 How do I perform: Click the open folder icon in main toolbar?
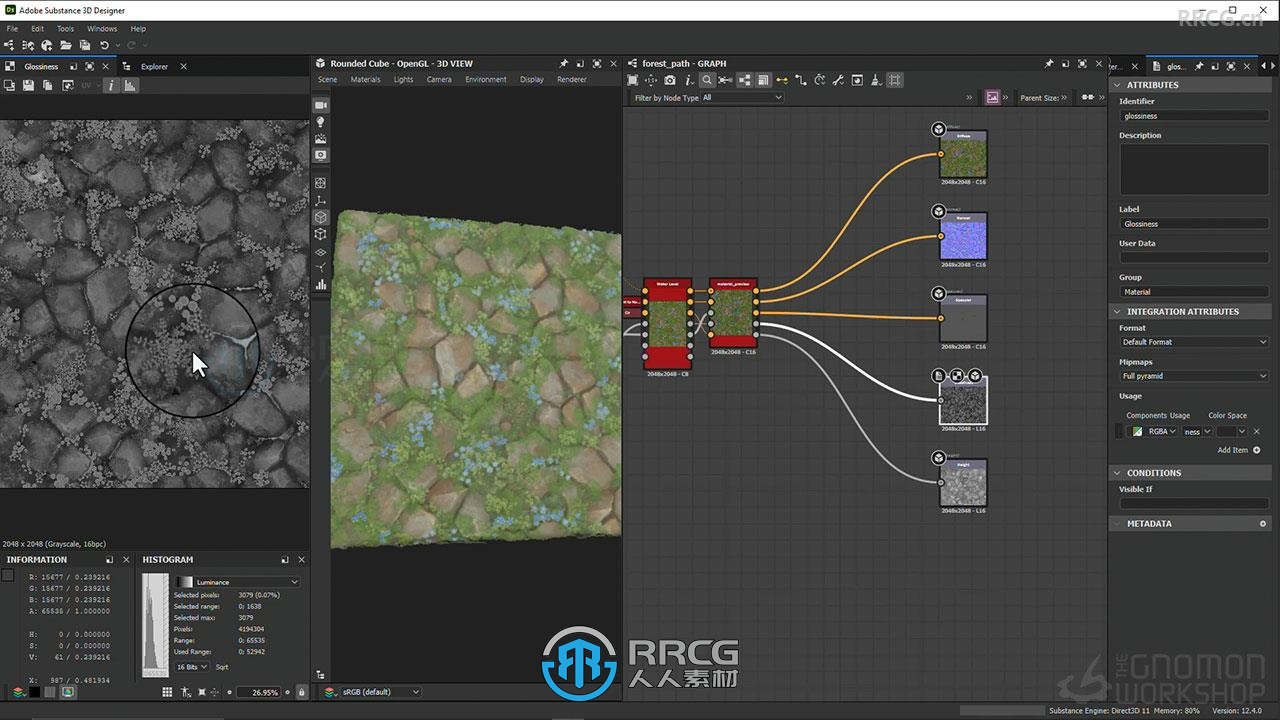[x=66, y=46]
